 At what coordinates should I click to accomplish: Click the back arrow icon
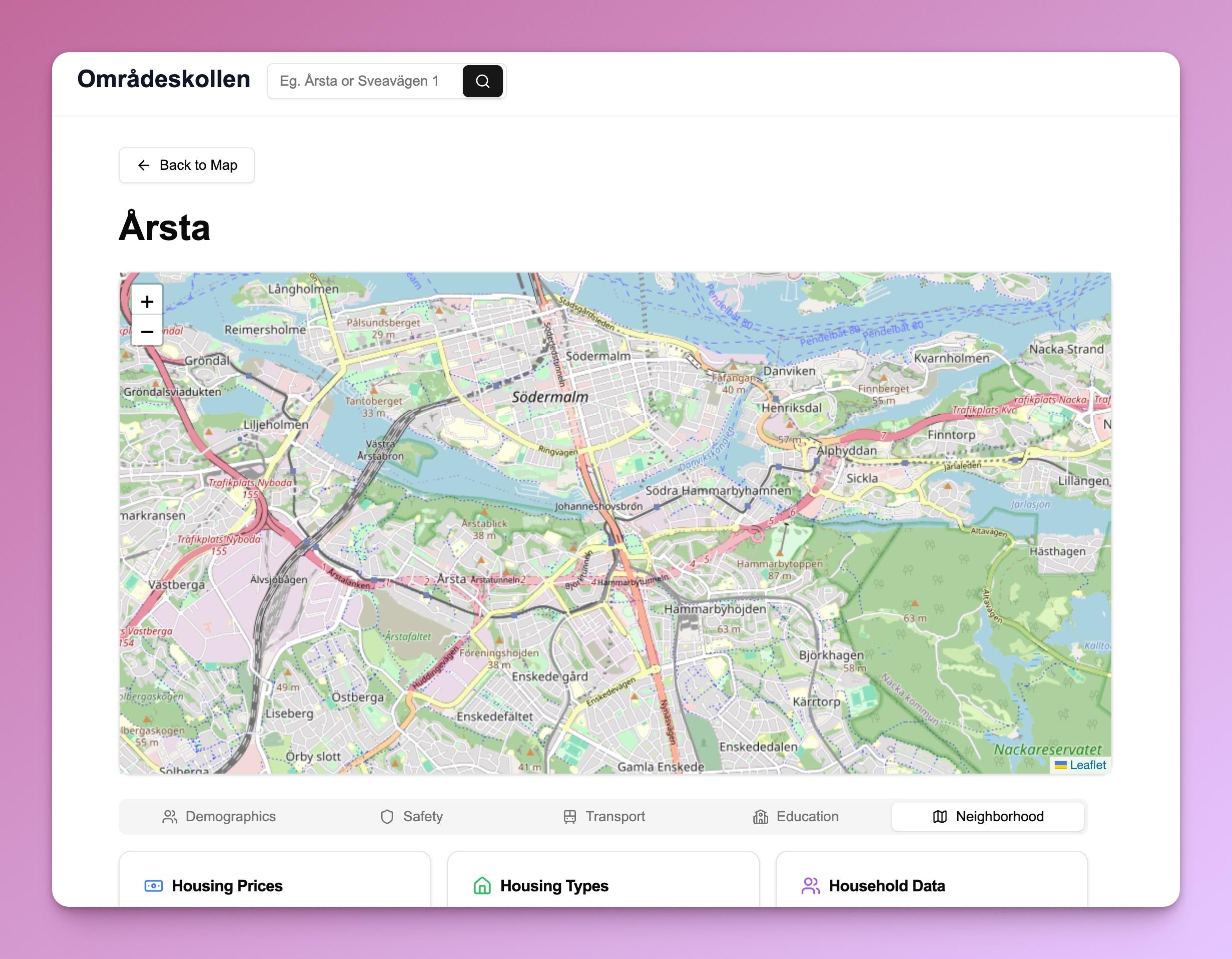point(144,165)
